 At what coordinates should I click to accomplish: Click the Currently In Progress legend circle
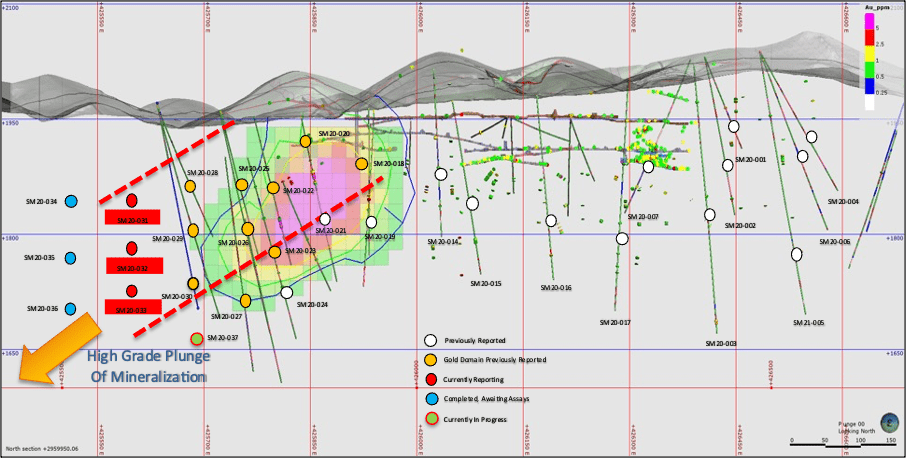click(x=431, y=419)
